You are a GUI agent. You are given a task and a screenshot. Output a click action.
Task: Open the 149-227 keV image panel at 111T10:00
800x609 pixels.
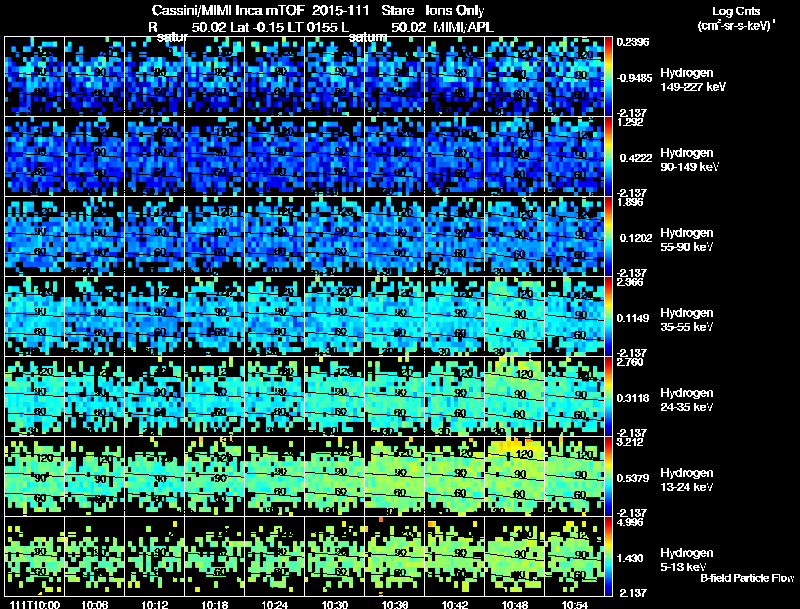point(34,77)
